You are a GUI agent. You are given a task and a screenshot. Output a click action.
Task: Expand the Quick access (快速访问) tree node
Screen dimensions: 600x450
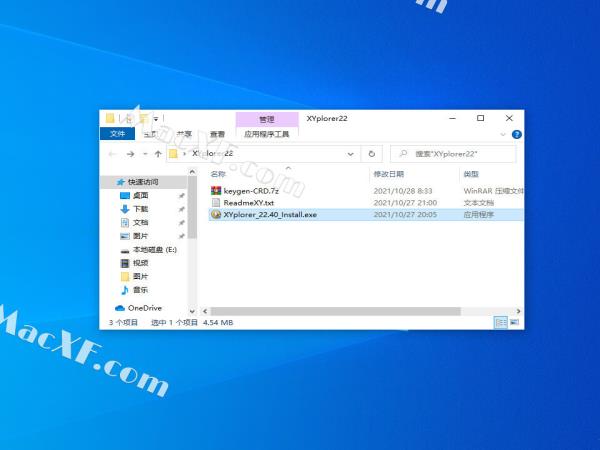tap(107, 182)
